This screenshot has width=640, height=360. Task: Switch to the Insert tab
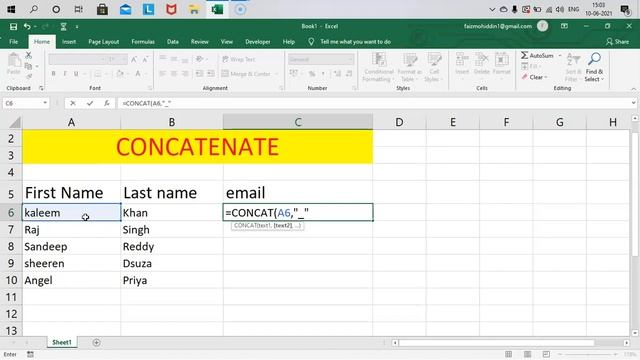pyautogui.click(x=69, y=42)
